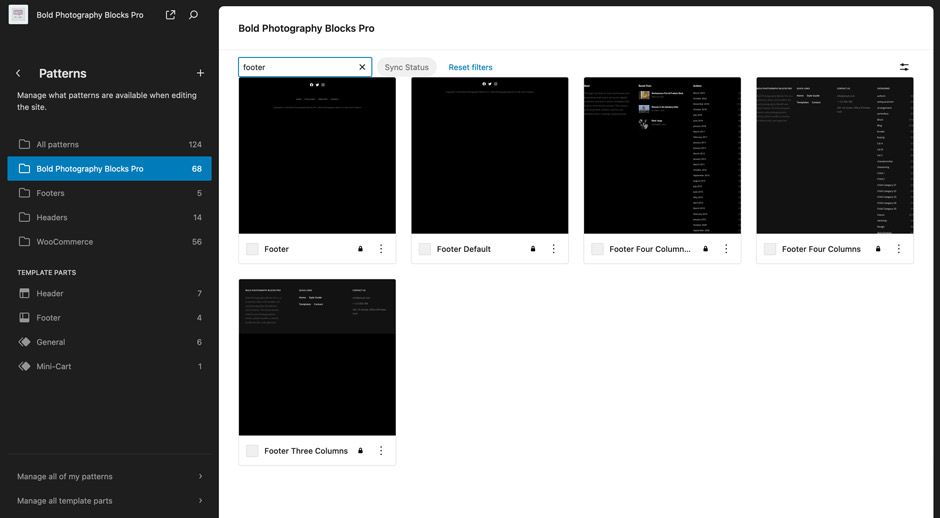Expand Manage all template parts

[109, 500]
